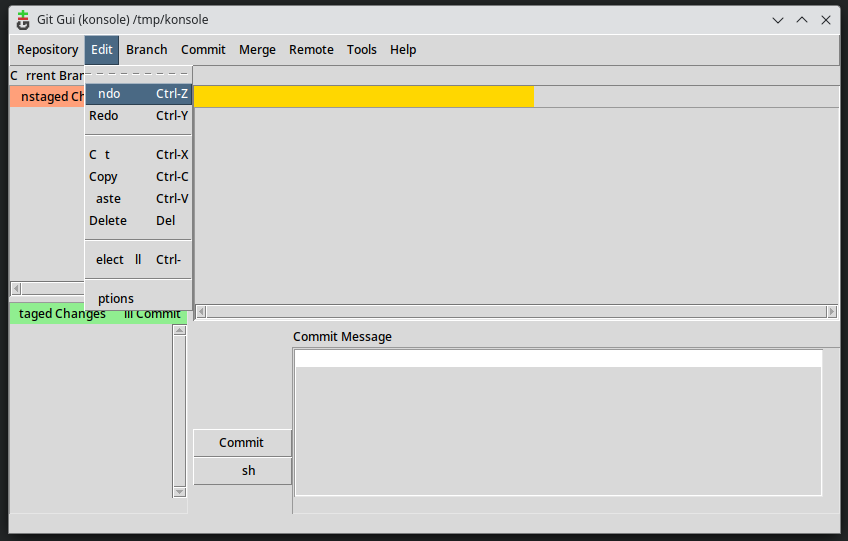Maximize the Git Gui window

point(802,20)
